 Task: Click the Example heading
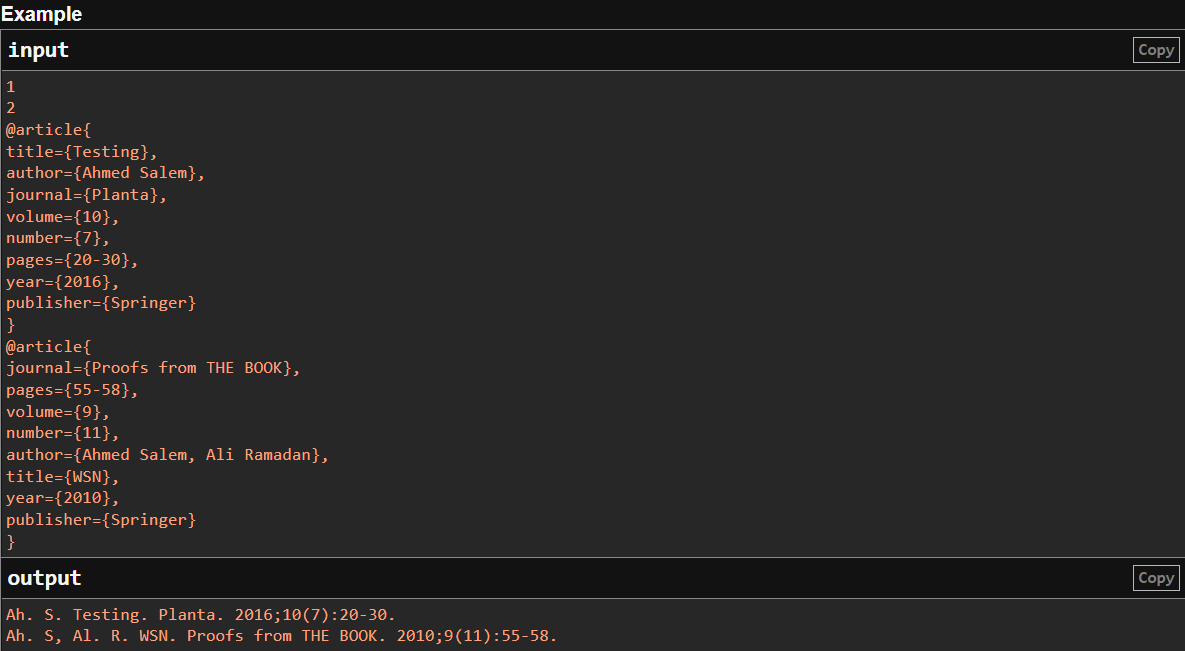pyautogui.click(x=42, y=14)
